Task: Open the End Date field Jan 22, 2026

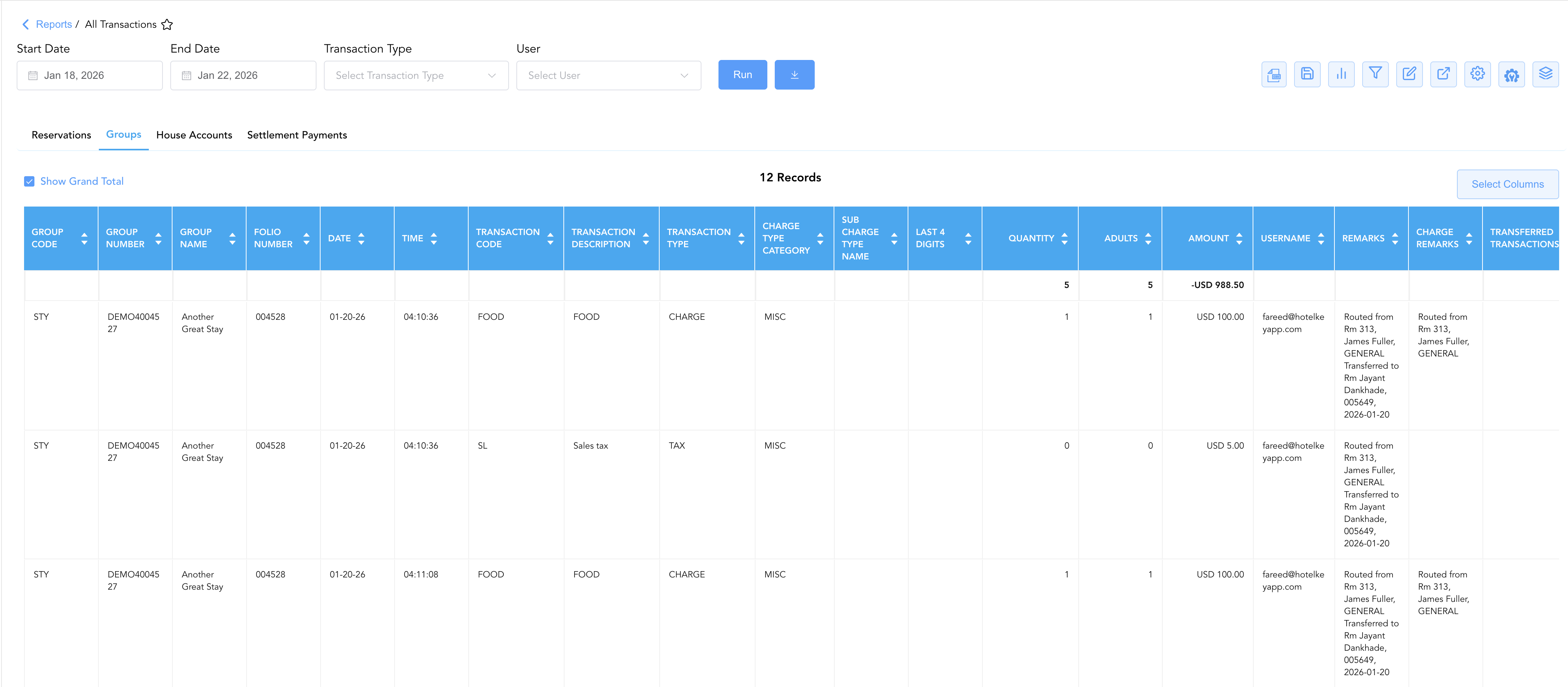Action: pos(244,76)
